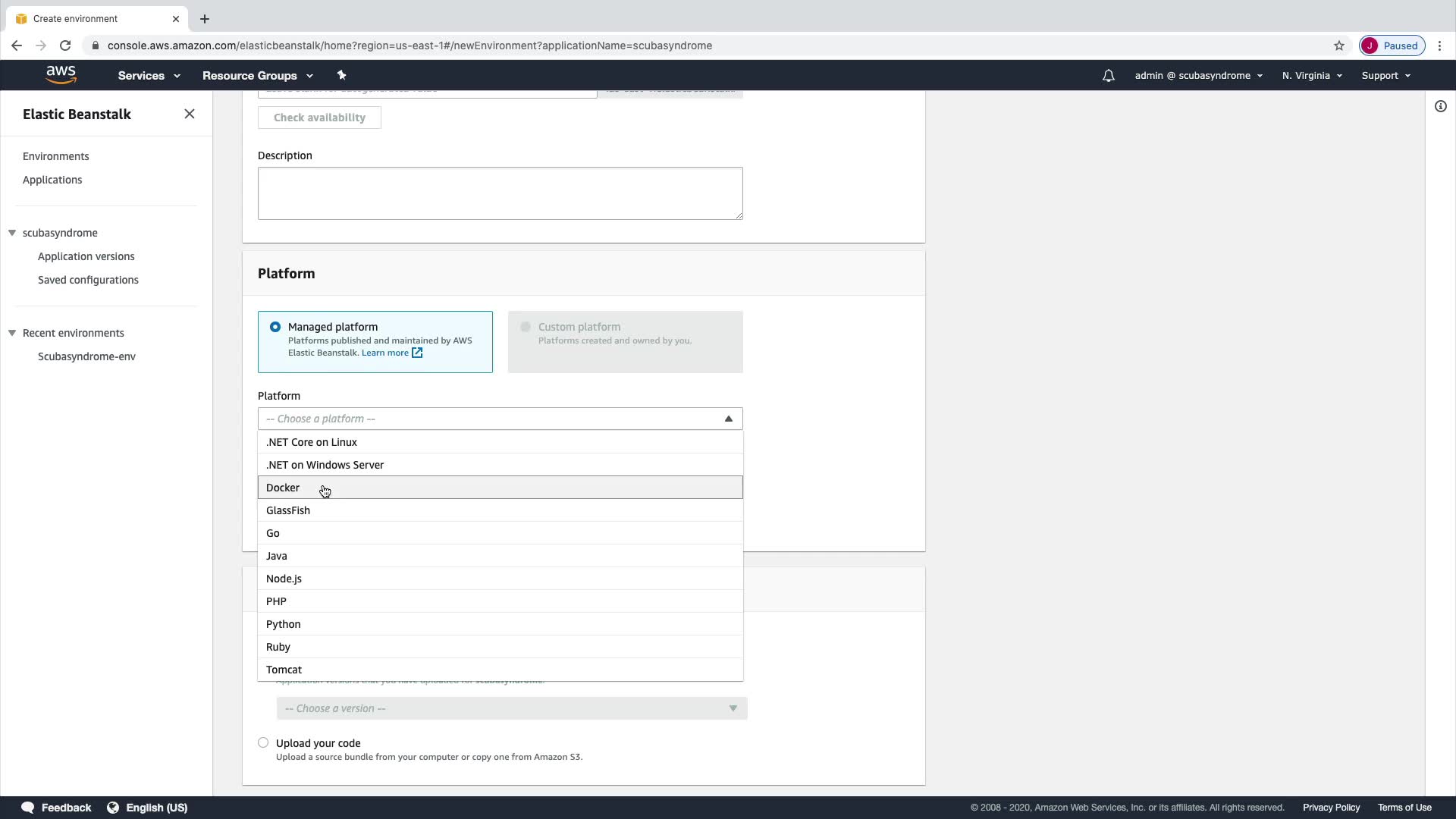1456x819 pixels.
Task: Open the notifications bell
Action: (x=1108, y=76)
